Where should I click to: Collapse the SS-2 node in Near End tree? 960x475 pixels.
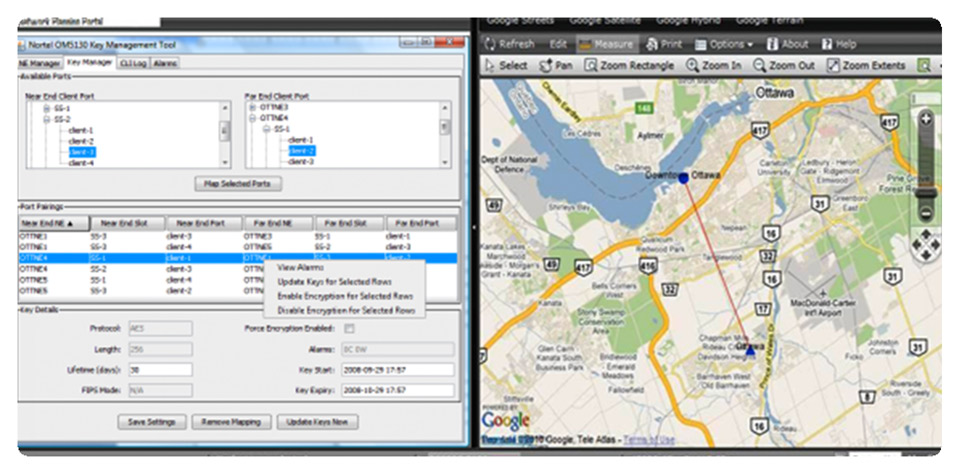click(x=46, y=119)
